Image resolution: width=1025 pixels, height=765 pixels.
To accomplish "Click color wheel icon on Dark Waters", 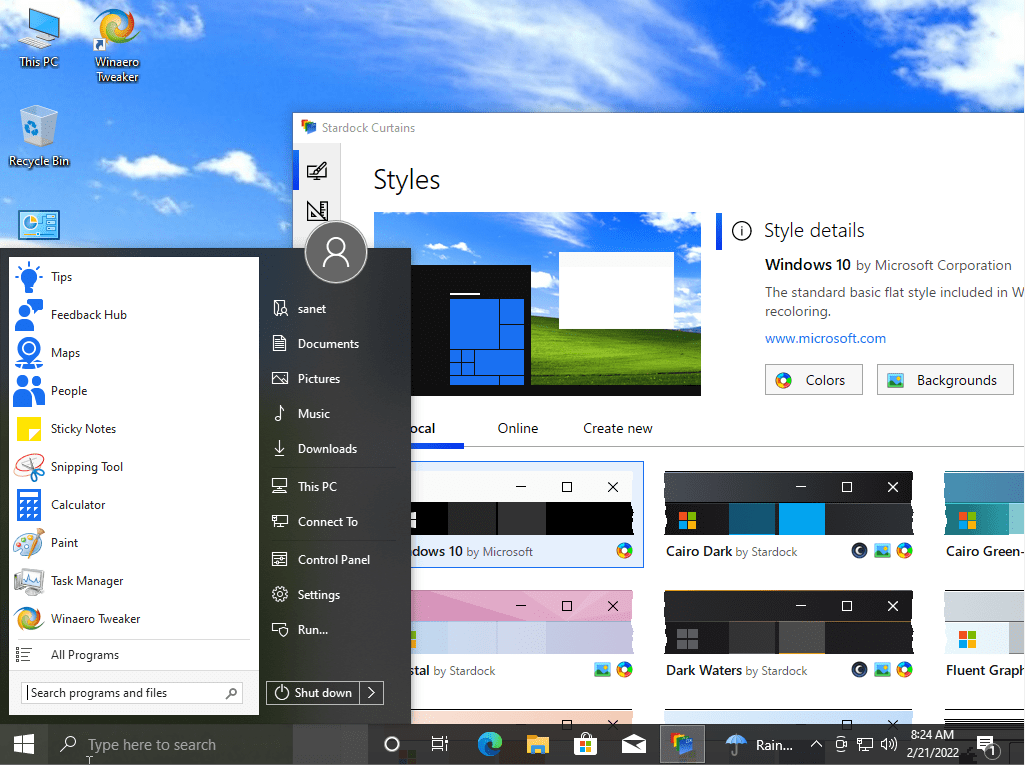I will [x=905, y=670].
